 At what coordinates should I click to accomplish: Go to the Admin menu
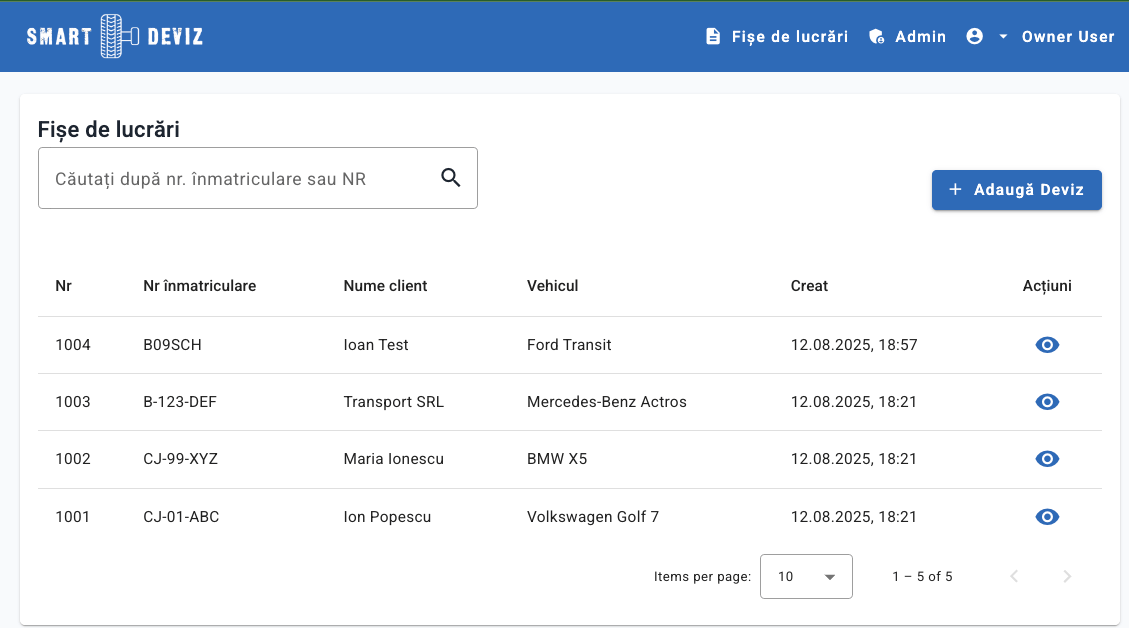tap(920, 37)
